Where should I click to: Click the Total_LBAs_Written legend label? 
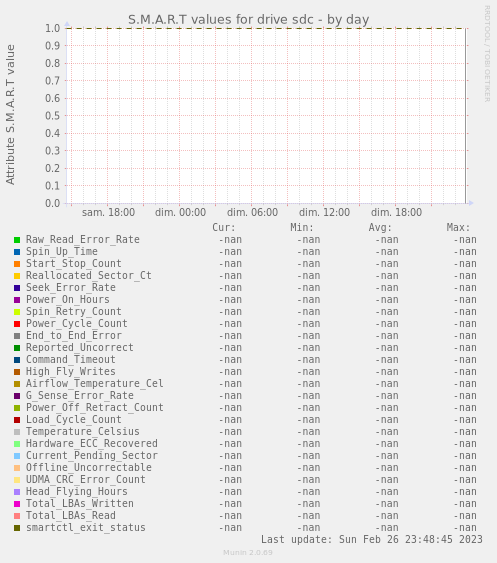tap(80, 503)
